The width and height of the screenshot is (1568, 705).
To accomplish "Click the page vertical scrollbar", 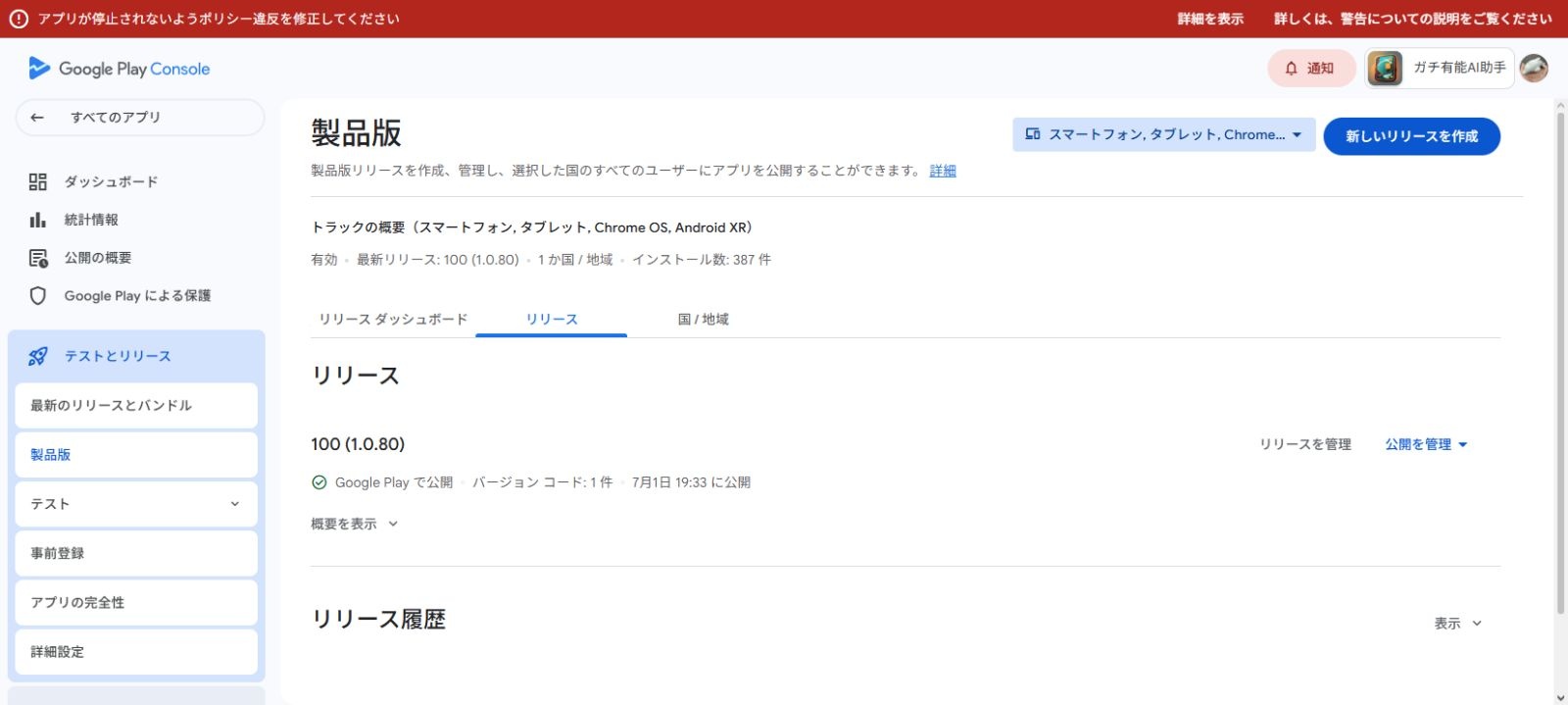I will (1560, 363).
